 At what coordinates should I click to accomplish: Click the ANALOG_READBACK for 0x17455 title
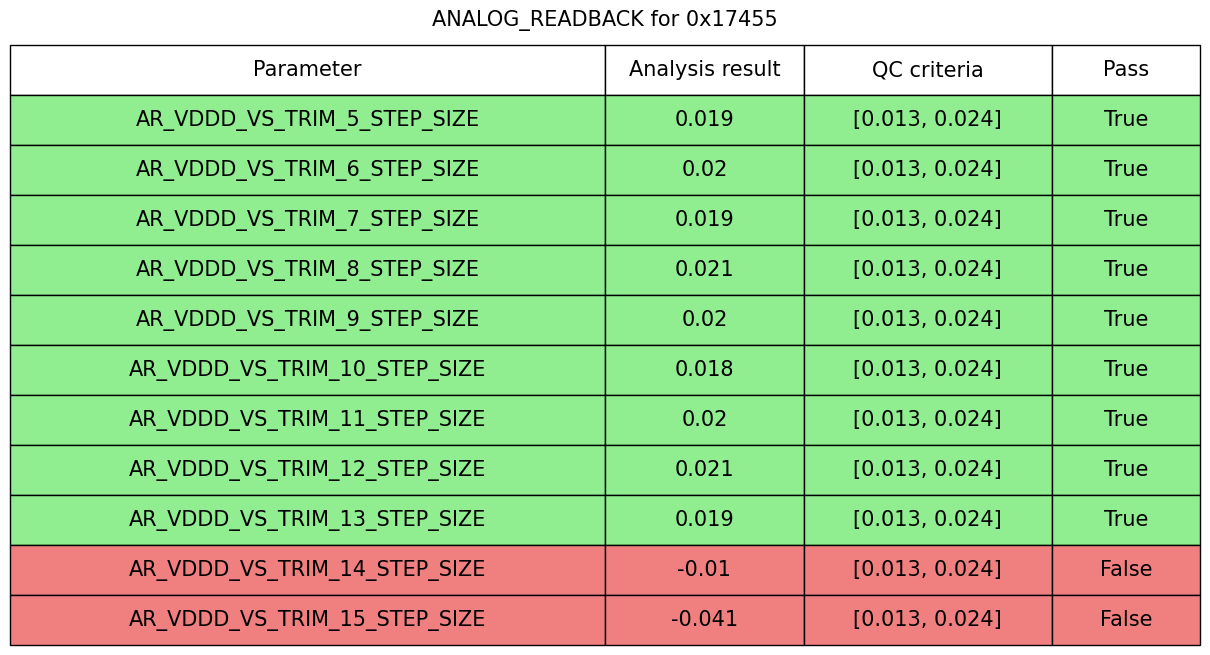[604, 19]
